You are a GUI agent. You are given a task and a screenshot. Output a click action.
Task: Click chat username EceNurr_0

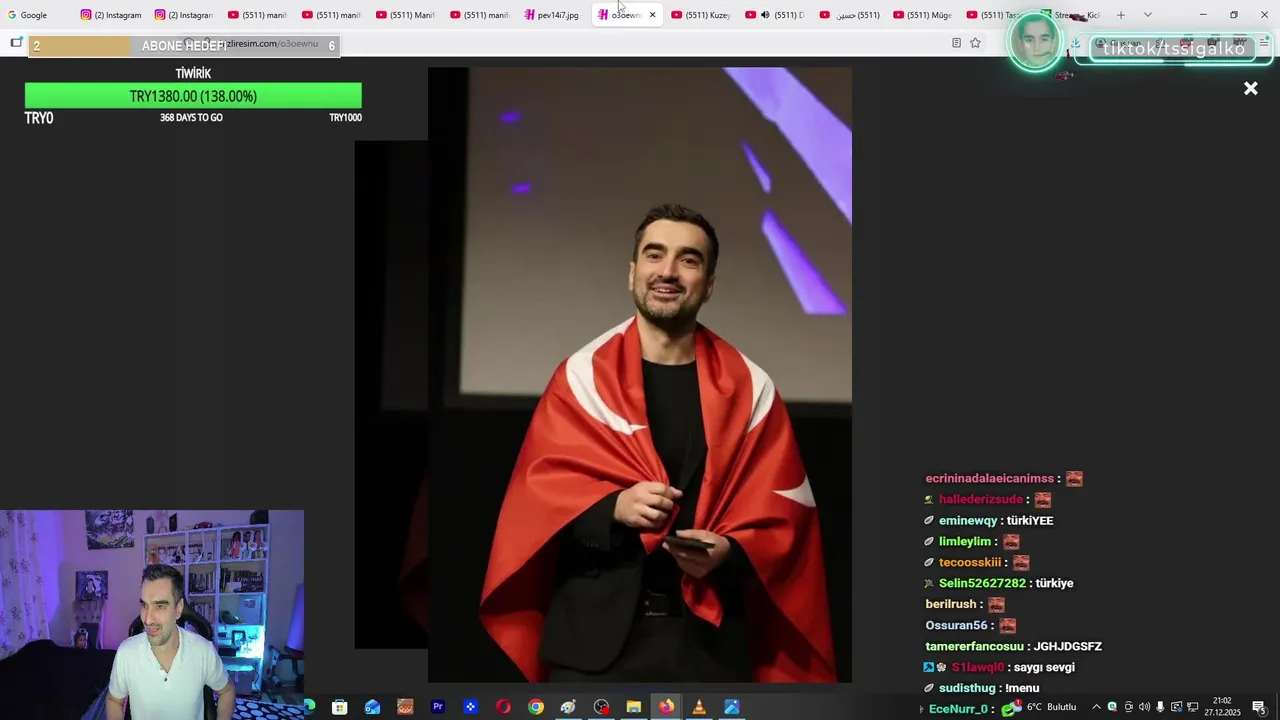click(x=958, y=709)
